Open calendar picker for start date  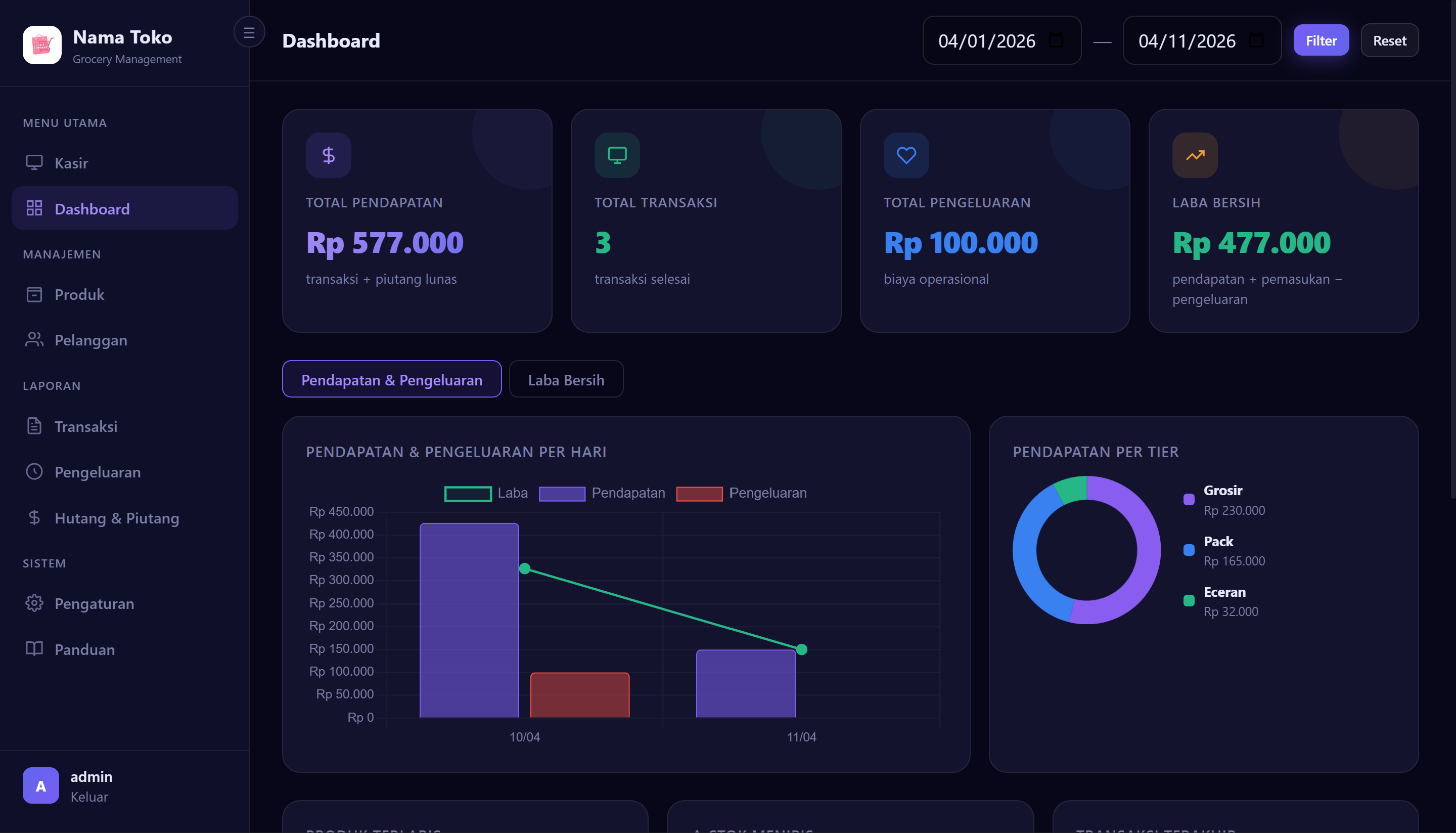(1056, 40)
